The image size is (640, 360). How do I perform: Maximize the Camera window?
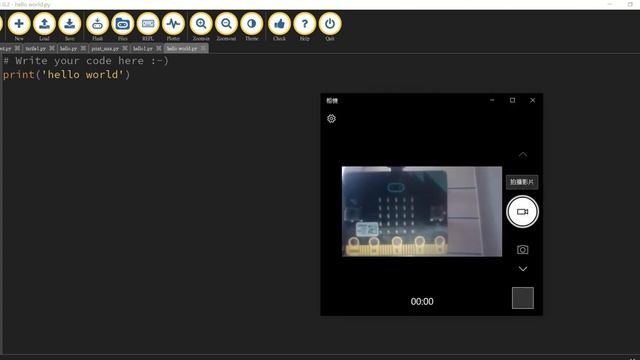513,100
